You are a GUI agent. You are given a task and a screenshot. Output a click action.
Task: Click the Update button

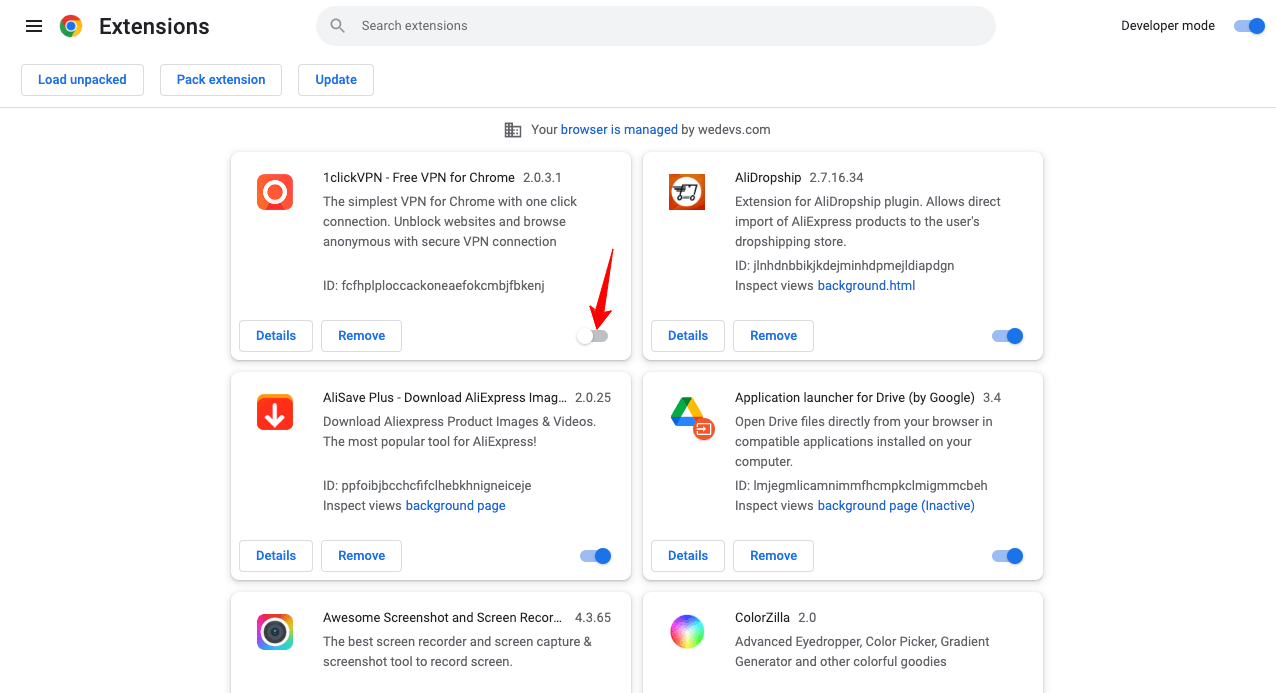tap(336, 80)
